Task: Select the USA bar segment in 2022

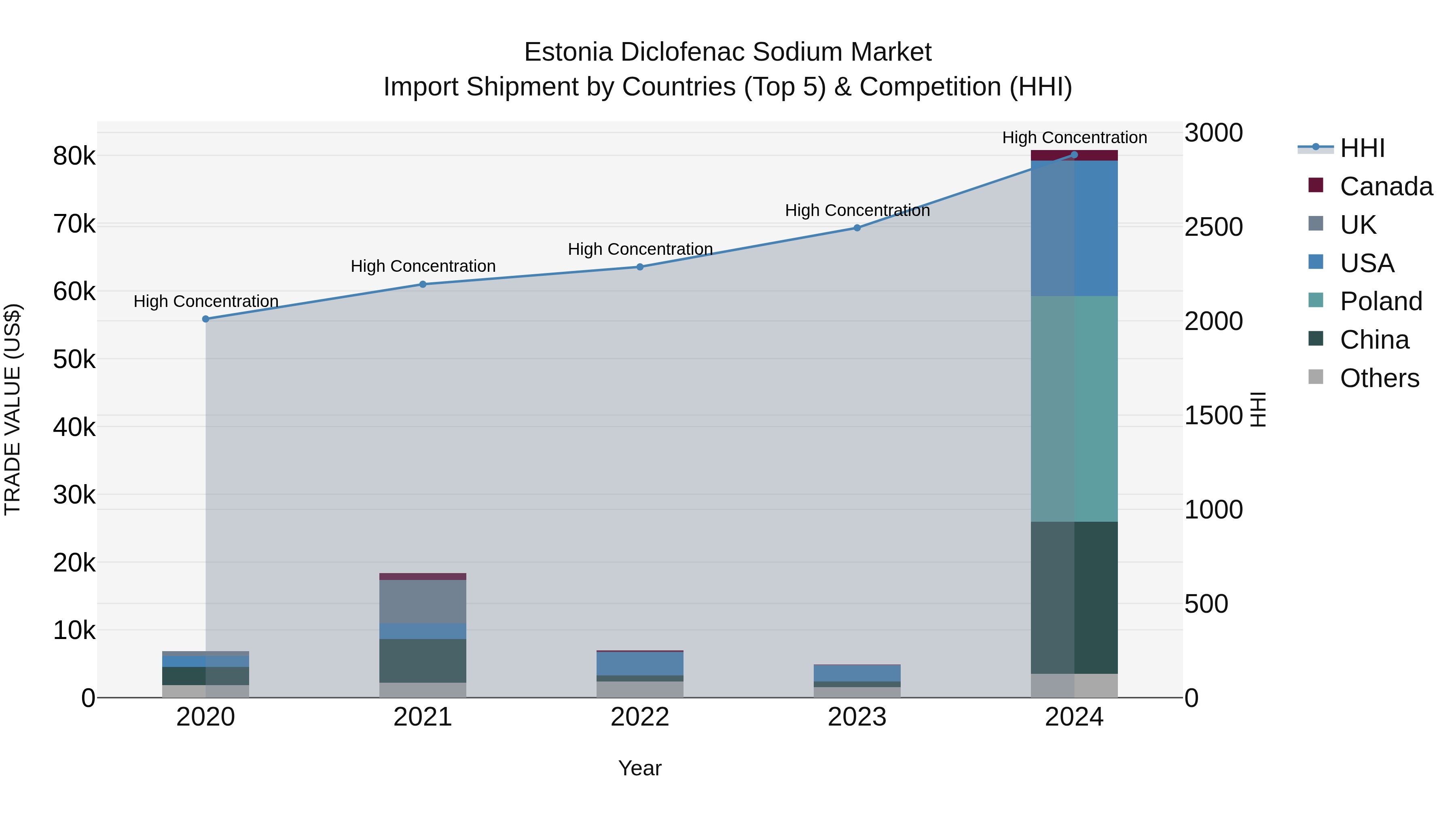Action: tap(640, 664)
